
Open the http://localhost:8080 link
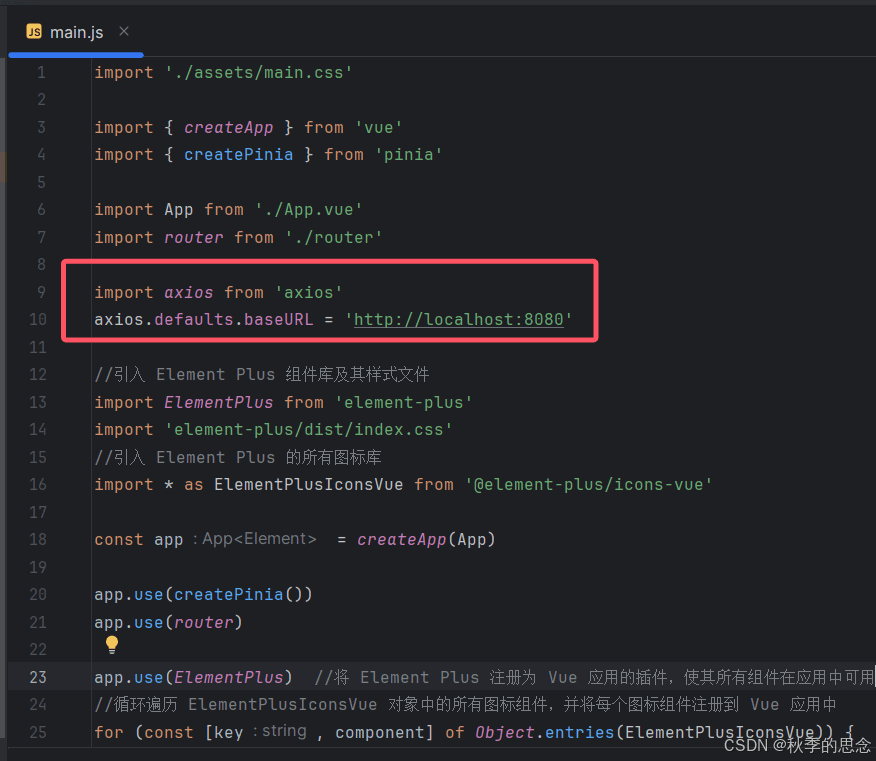click(x=459, y=320)
